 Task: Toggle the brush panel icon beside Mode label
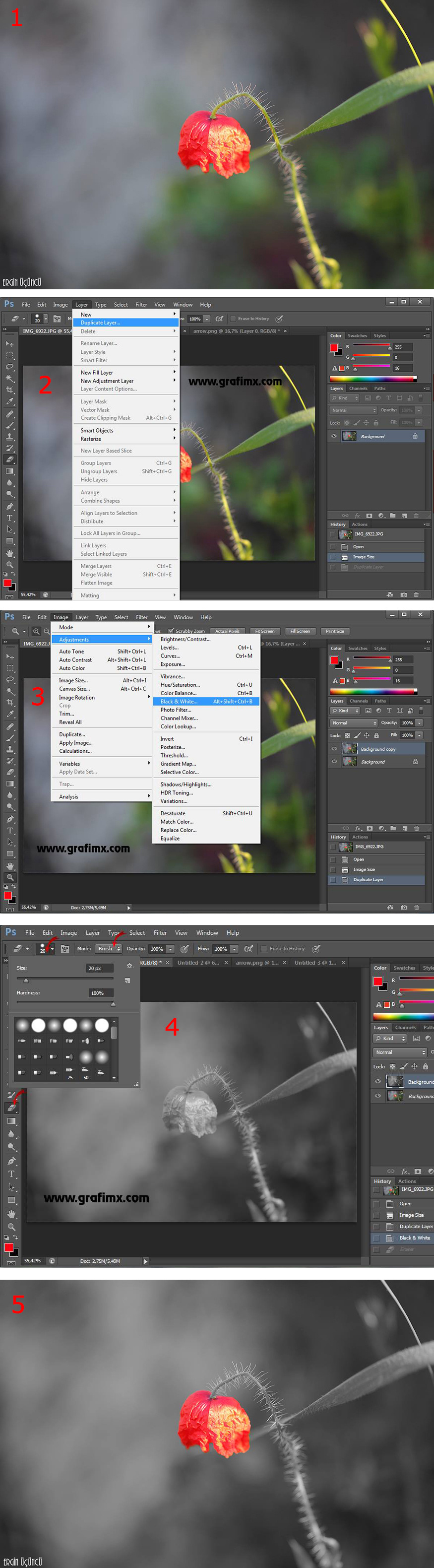coord(65,948)
